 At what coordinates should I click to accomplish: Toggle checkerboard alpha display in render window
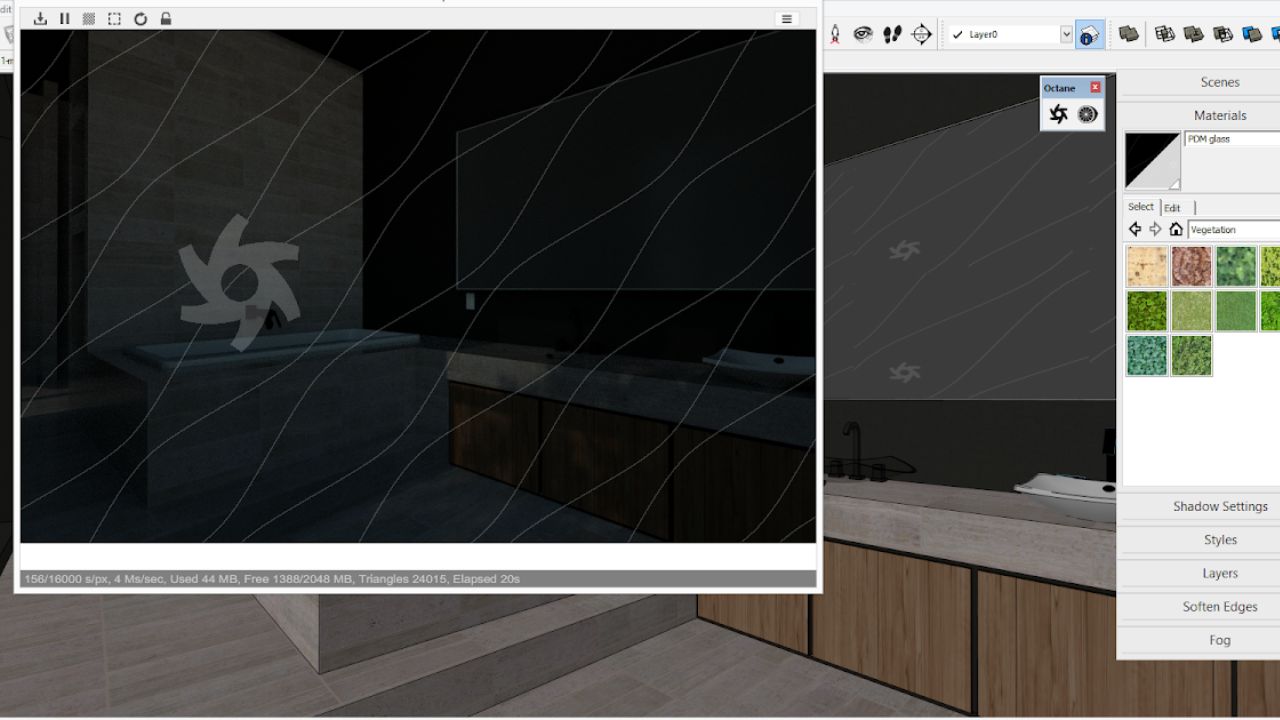88,18
